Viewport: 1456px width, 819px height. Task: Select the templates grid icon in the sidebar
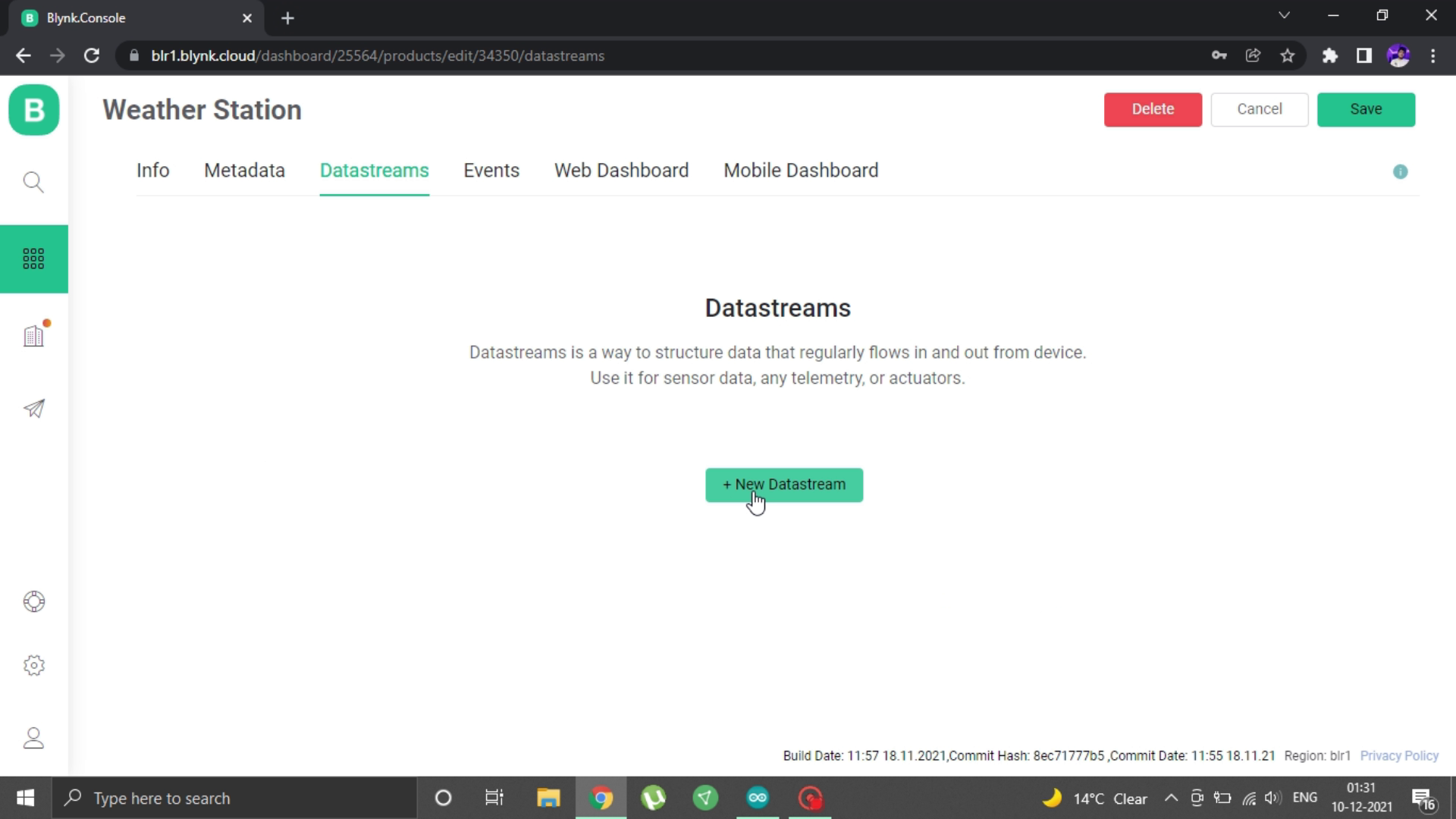tap(33, 259)
